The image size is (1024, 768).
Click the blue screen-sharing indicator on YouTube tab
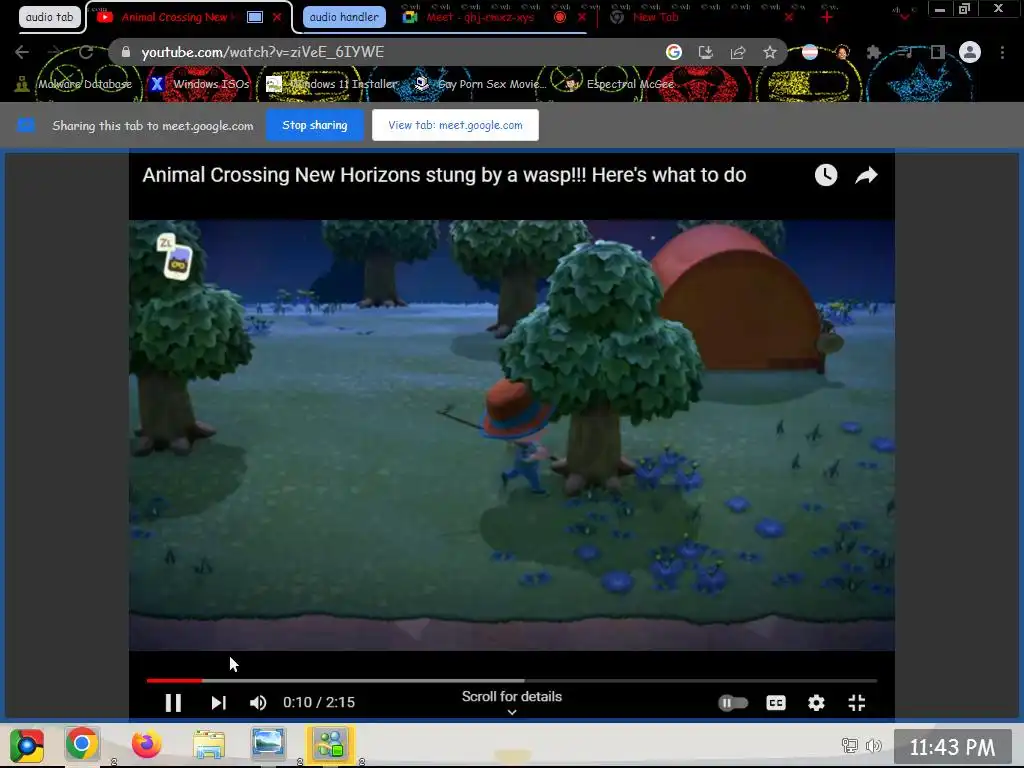pyautogui.click(x=255, y=17)
